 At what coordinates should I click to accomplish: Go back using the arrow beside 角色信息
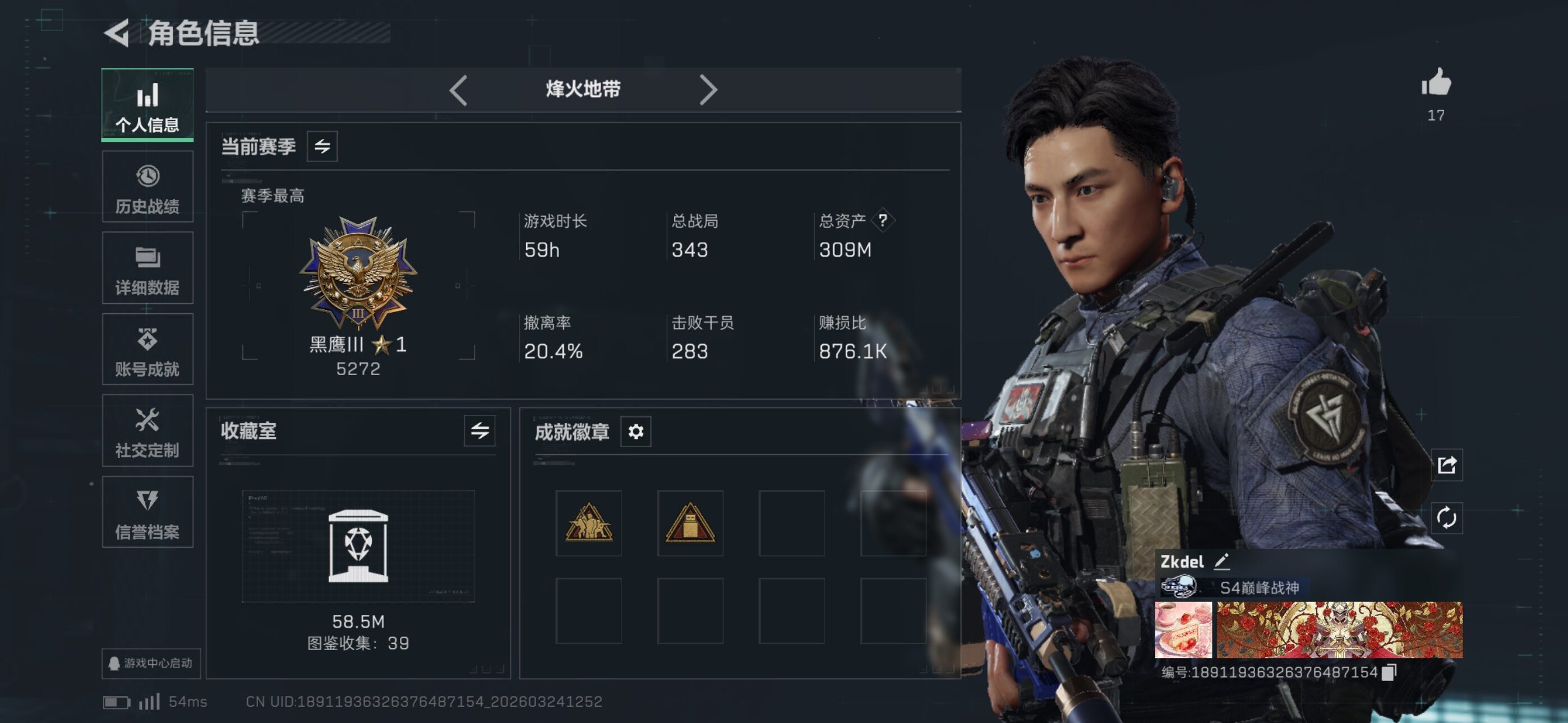click(117, 33)
